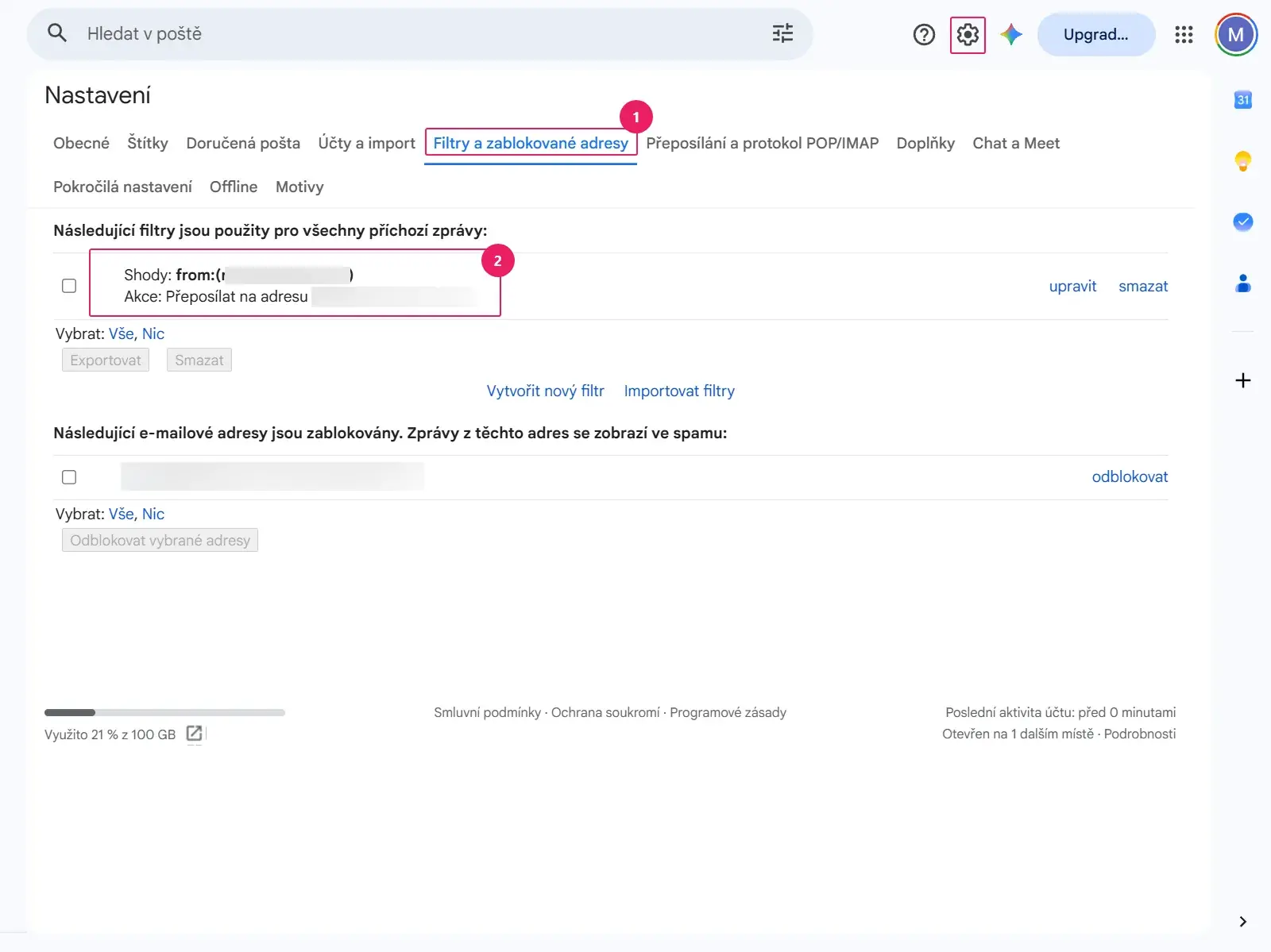Click Odblokovat vybrané adresy button

click(x=160, y=540)
